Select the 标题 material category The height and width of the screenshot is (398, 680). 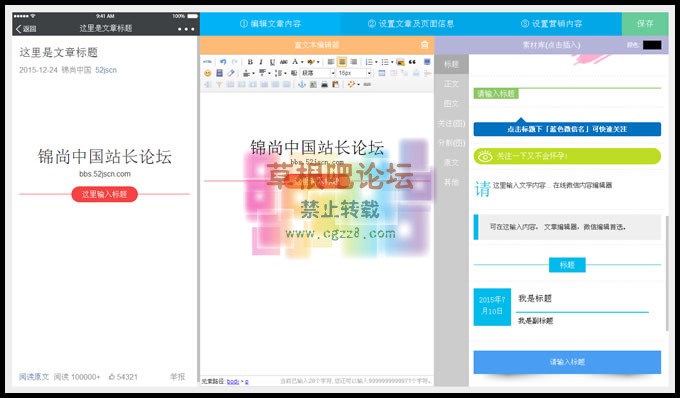451,65
